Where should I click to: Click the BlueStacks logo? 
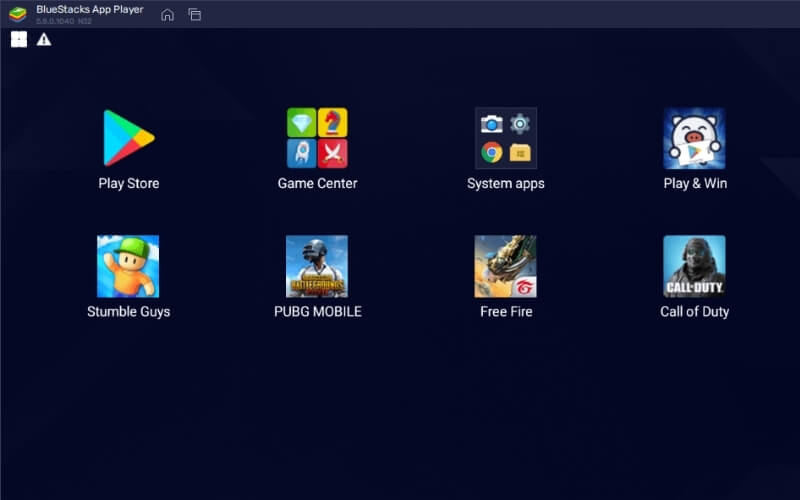click(x=18, y=14)
